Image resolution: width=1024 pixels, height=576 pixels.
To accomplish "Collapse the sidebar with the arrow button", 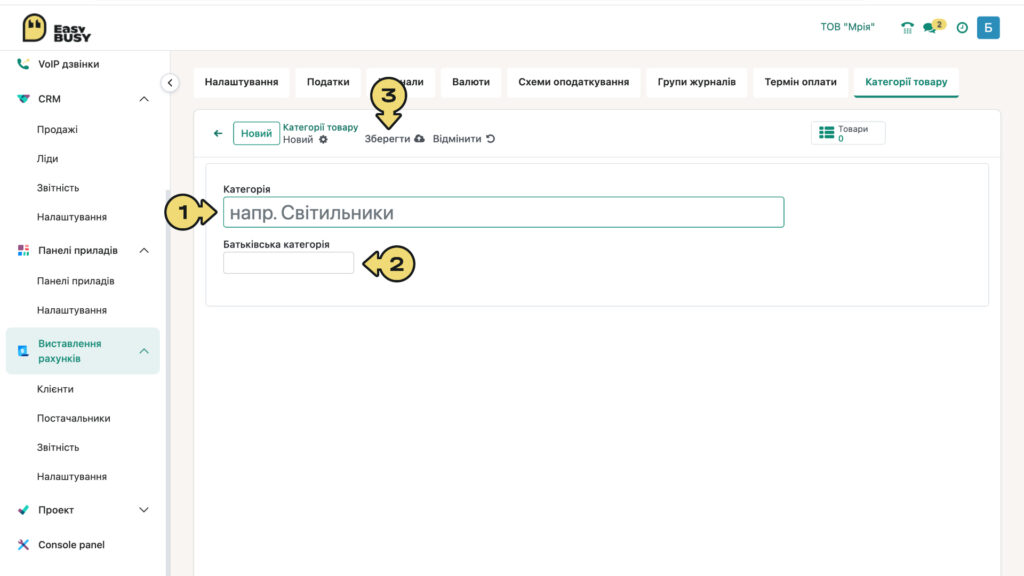I will point(170,83).
